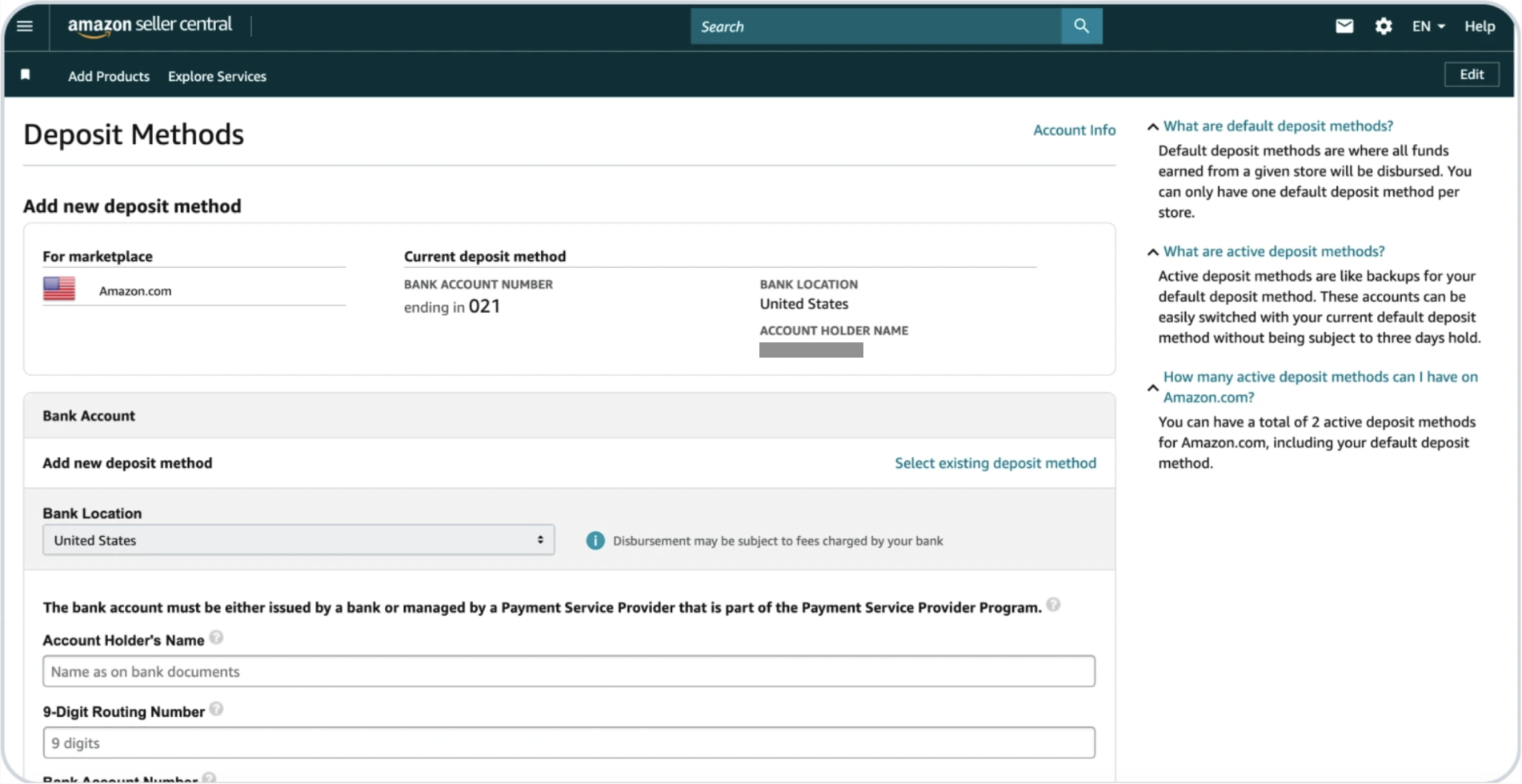Open "How many active deposit methods can I have" link

coord(1320,386)
